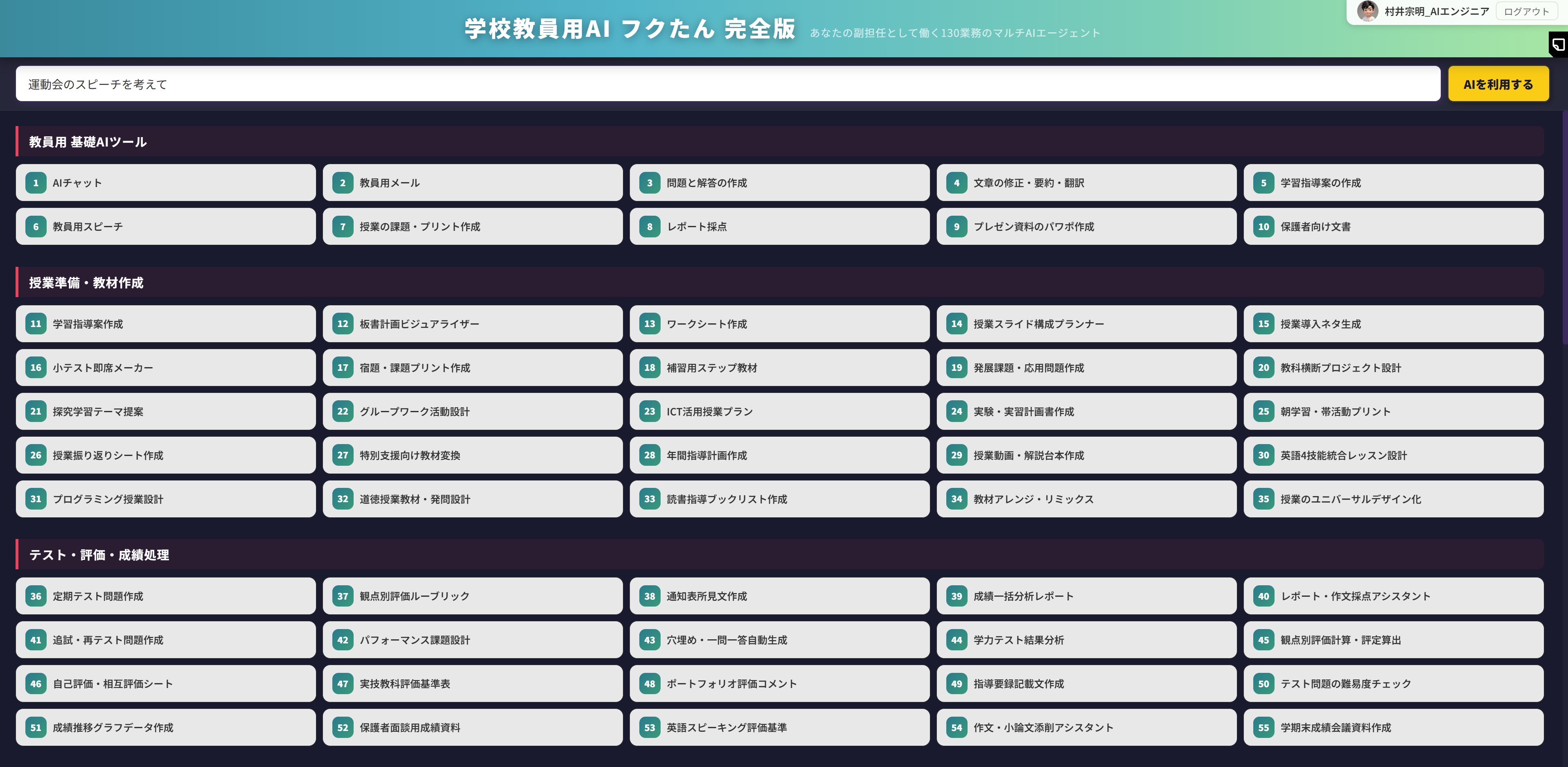Open the 小テスト即席メーカー tool
The image size is (1568, 767).
165,368
